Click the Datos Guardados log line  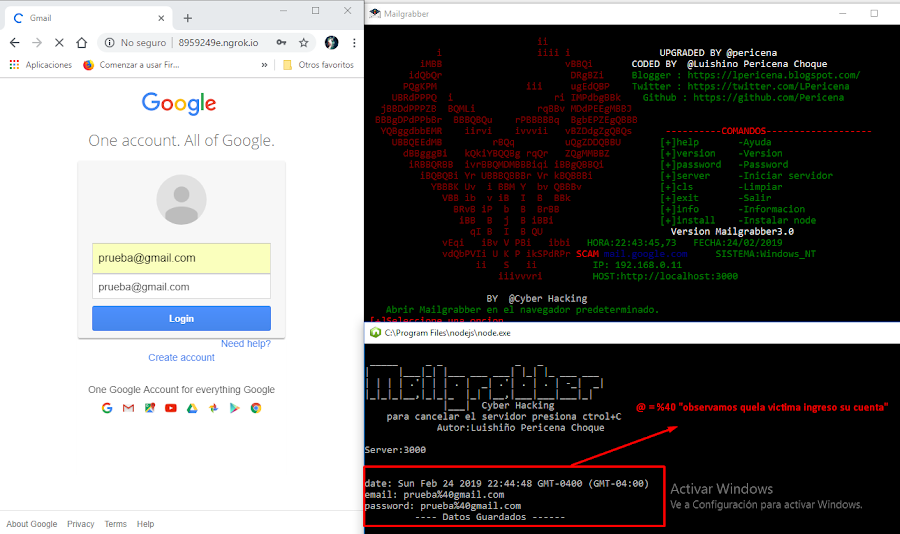tap(490, 517)
